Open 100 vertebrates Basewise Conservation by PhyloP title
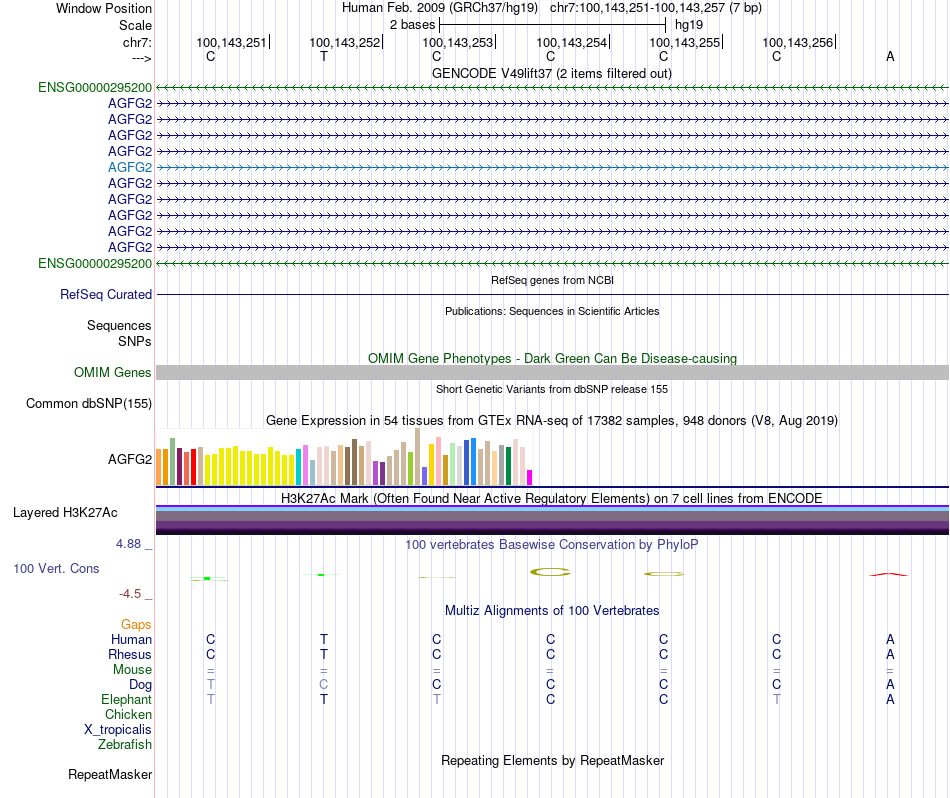Image resolution: width=950 pixels, height=798 pixels. click(x=552, y=544)
